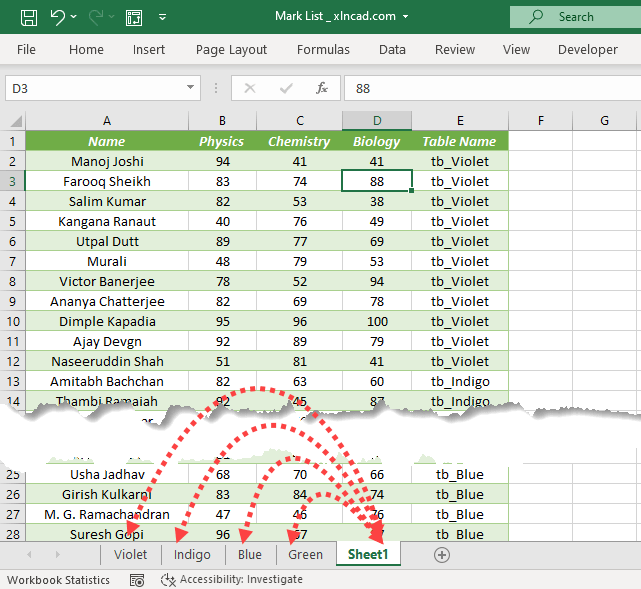Screen dimensions: 641x589
Task: Click the Redo arrow icon
Action: pos(96,17)
